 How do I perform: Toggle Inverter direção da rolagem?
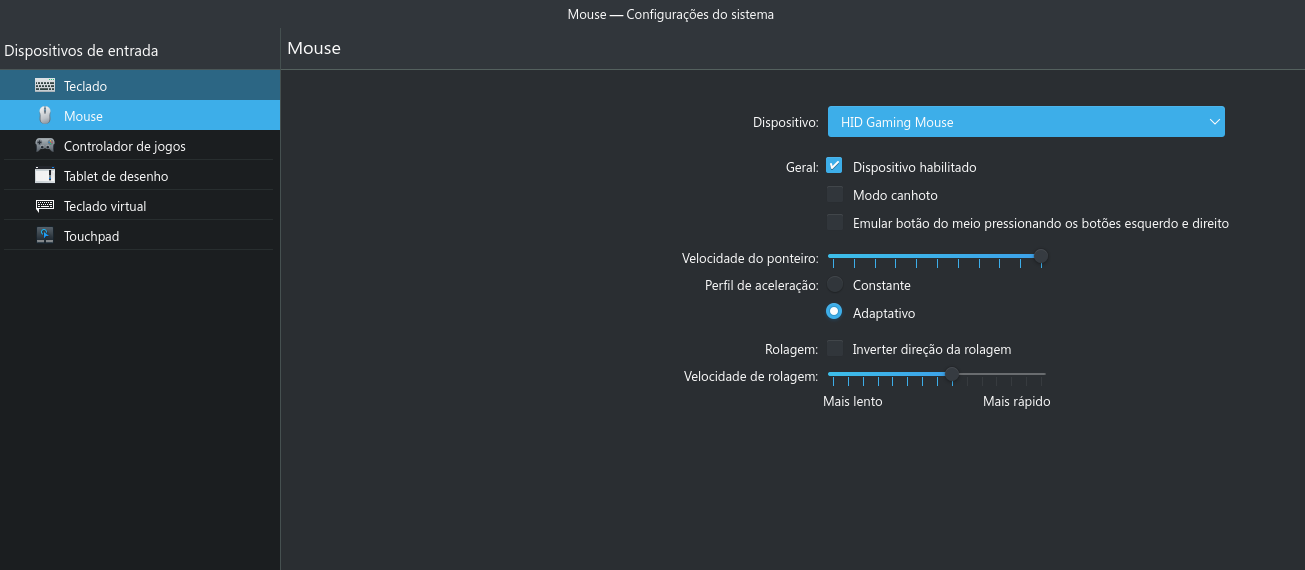834,348
